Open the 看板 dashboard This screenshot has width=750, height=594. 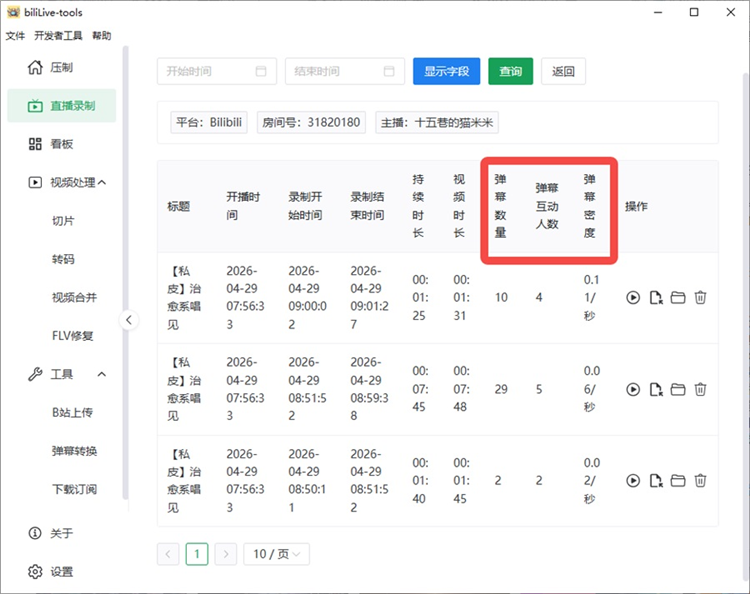(62, 144)
